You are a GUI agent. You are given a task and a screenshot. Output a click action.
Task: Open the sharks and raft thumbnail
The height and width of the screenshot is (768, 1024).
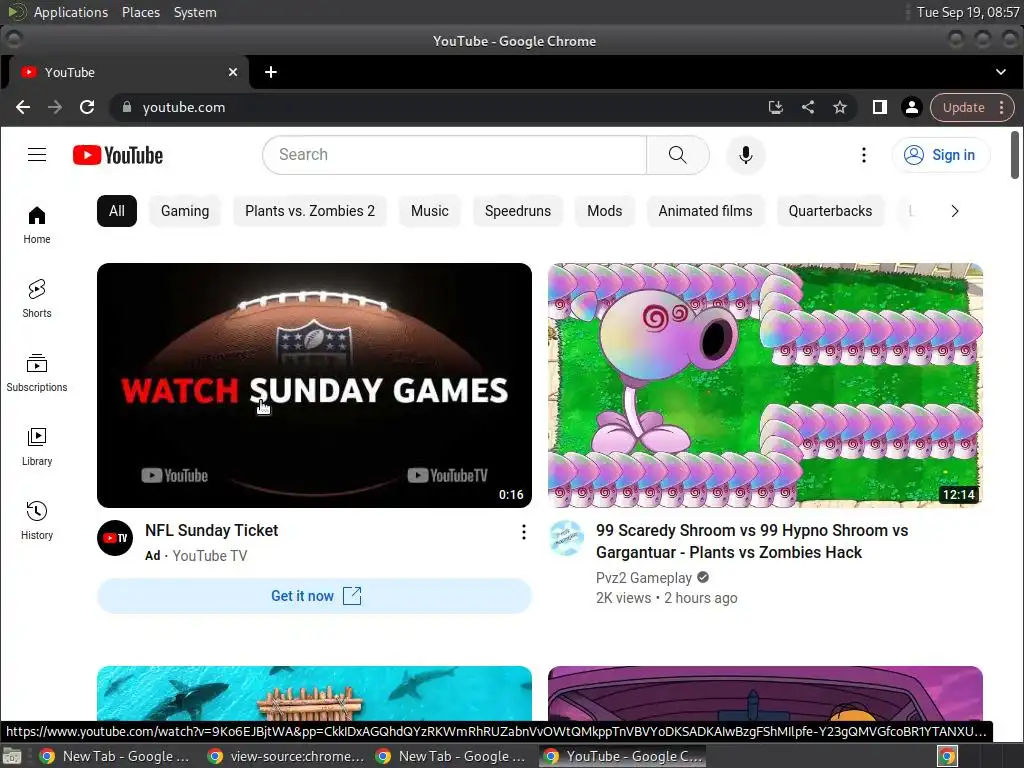click(314, 694)
